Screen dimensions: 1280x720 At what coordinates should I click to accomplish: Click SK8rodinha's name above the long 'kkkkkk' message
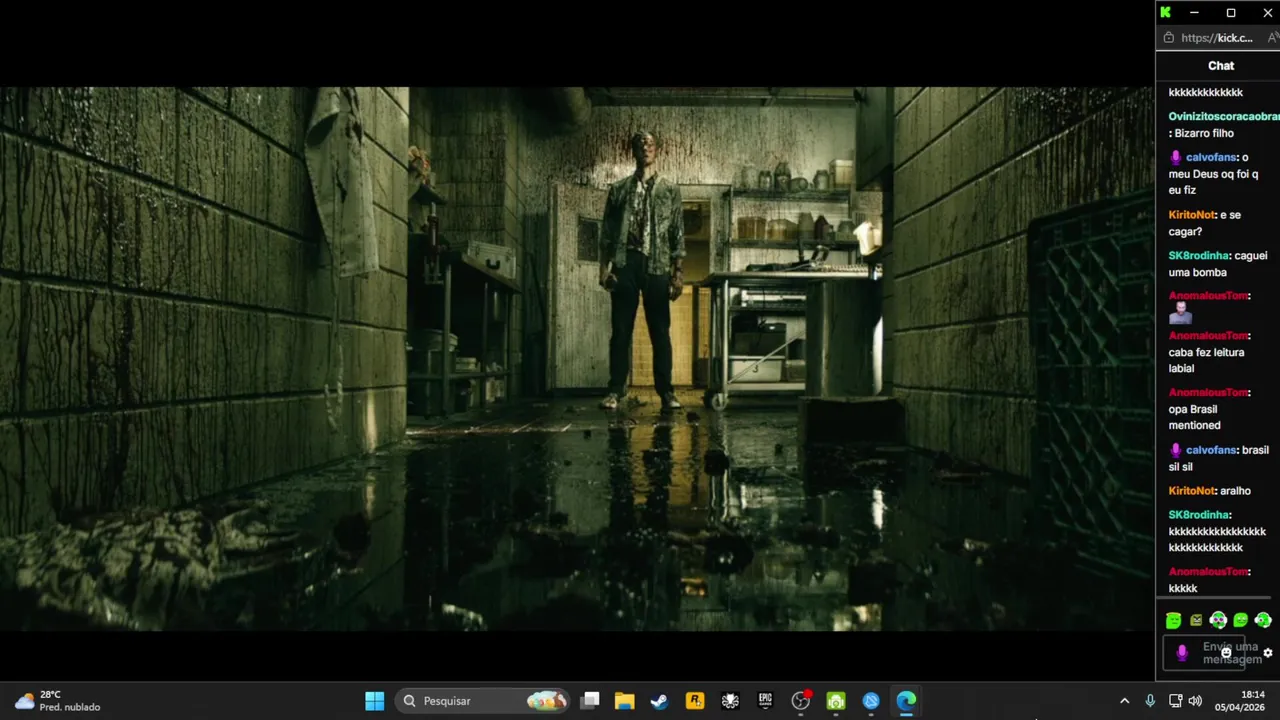tap(1199, 515)
